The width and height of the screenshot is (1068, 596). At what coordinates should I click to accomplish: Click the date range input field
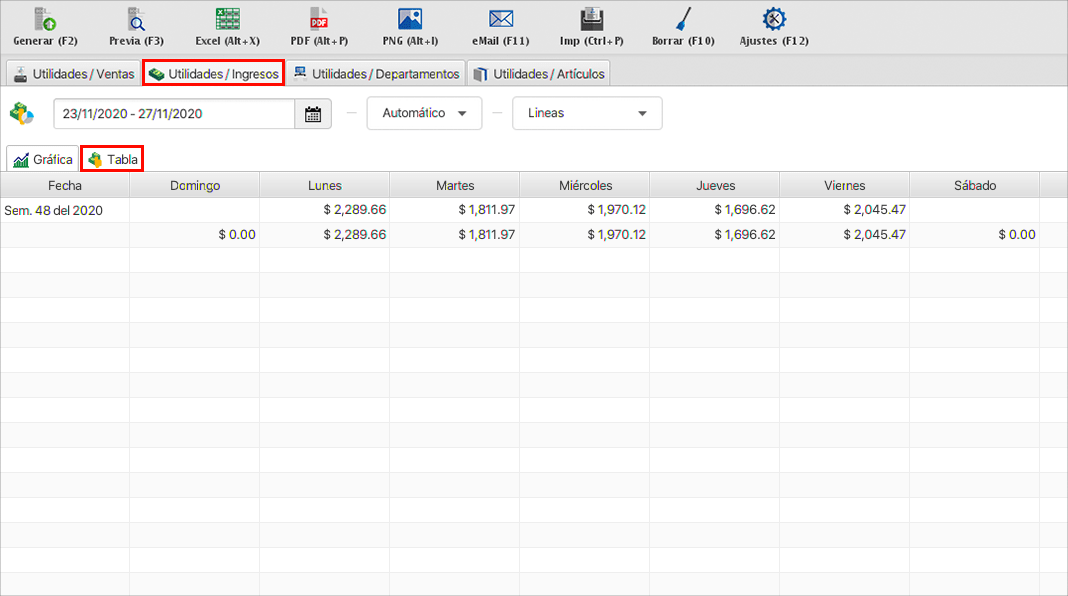pyautogui.click(x=173, y=114)
